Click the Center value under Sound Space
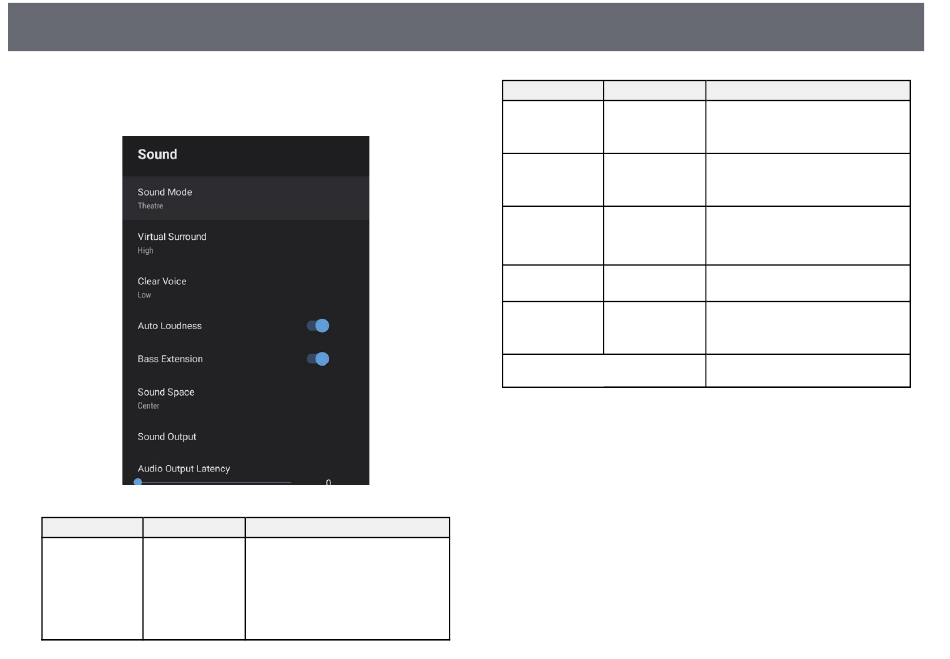 148,406
